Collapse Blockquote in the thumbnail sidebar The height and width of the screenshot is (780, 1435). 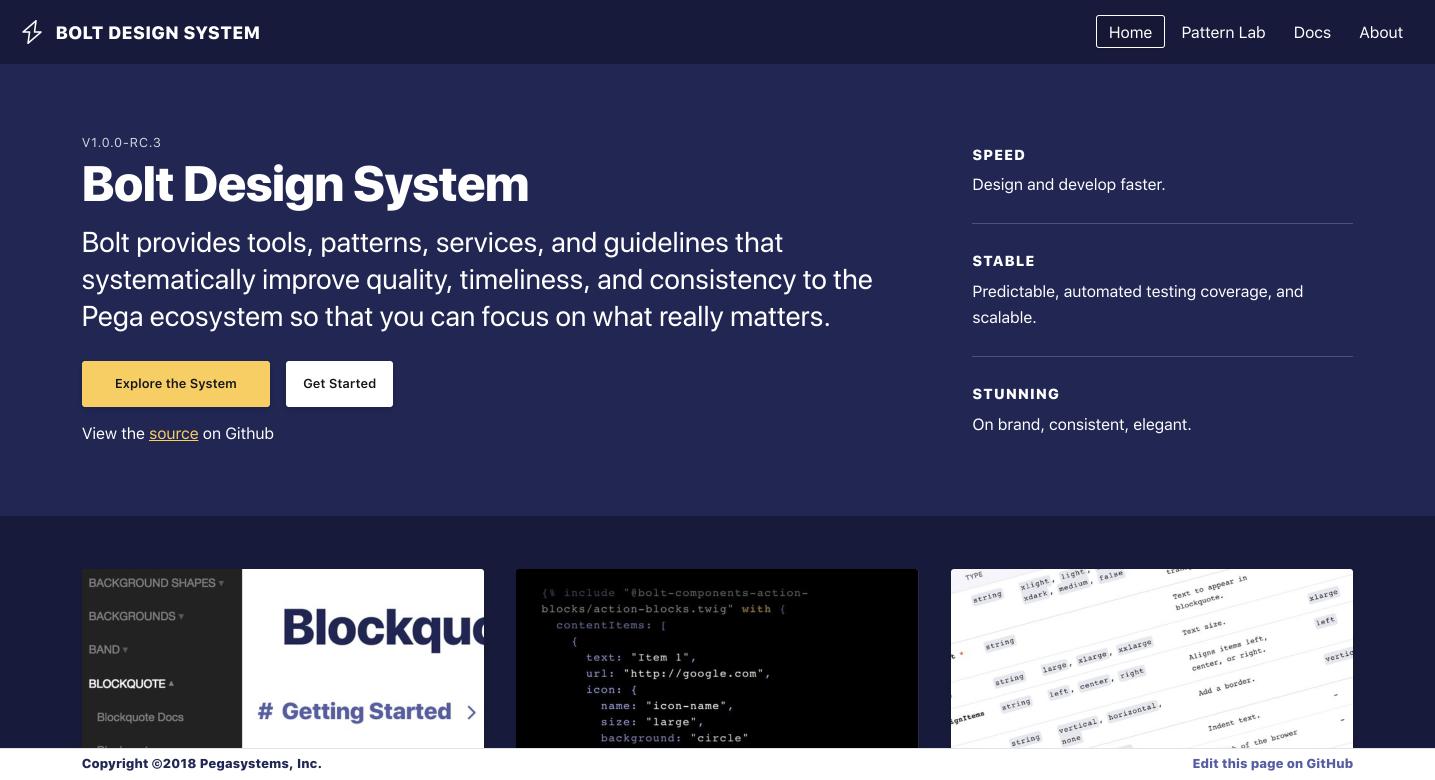click(131, 684)
